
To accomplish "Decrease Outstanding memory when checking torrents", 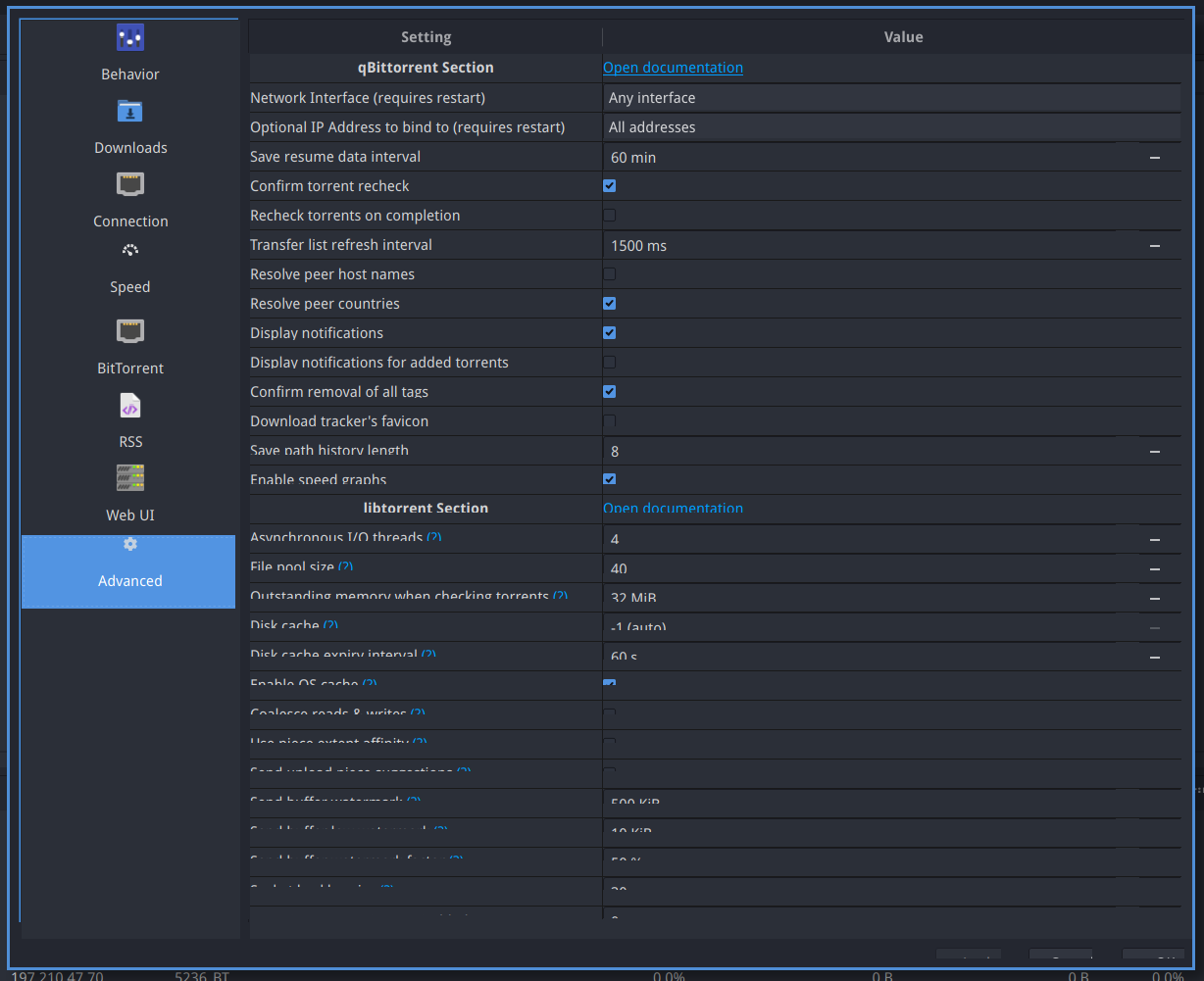I will tap(1155, 599).
